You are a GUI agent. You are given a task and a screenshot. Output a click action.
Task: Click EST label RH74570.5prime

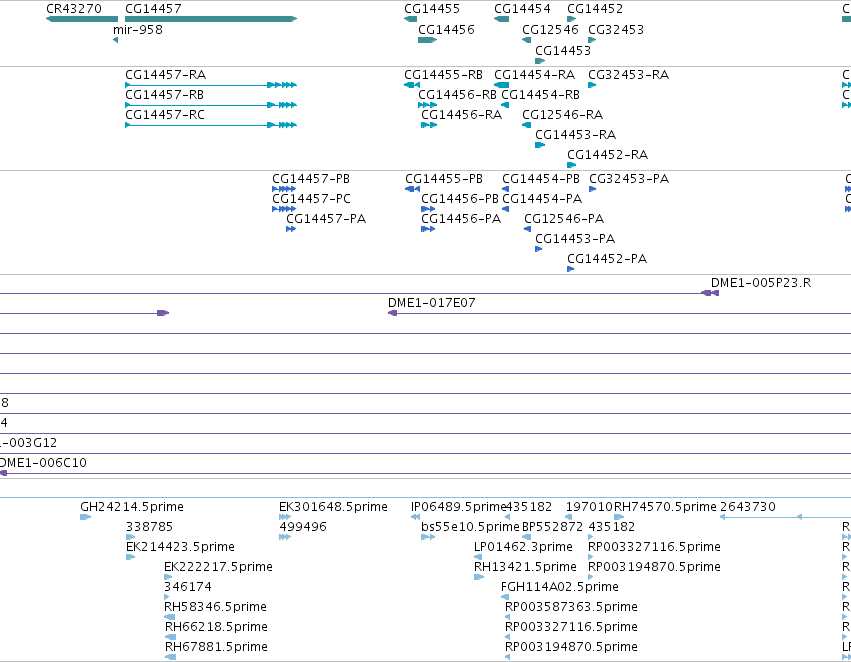[665, 507]
